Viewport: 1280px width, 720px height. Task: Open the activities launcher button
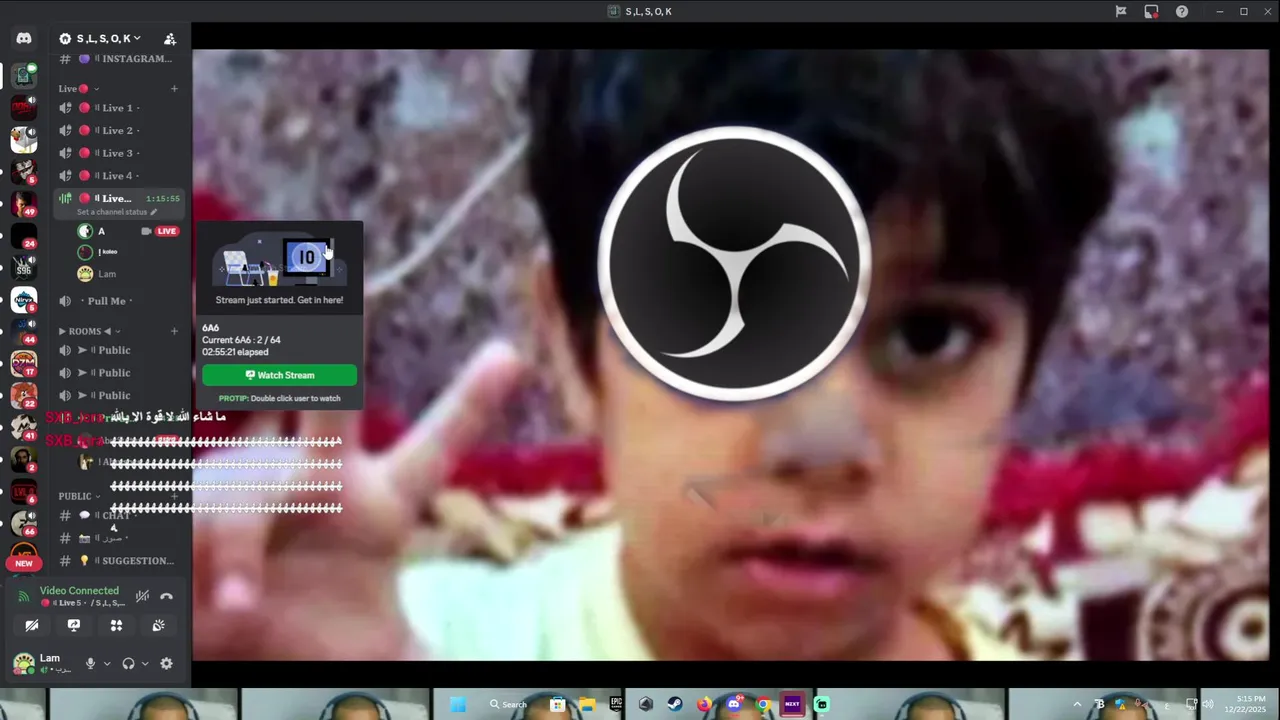tap(116, 625)
